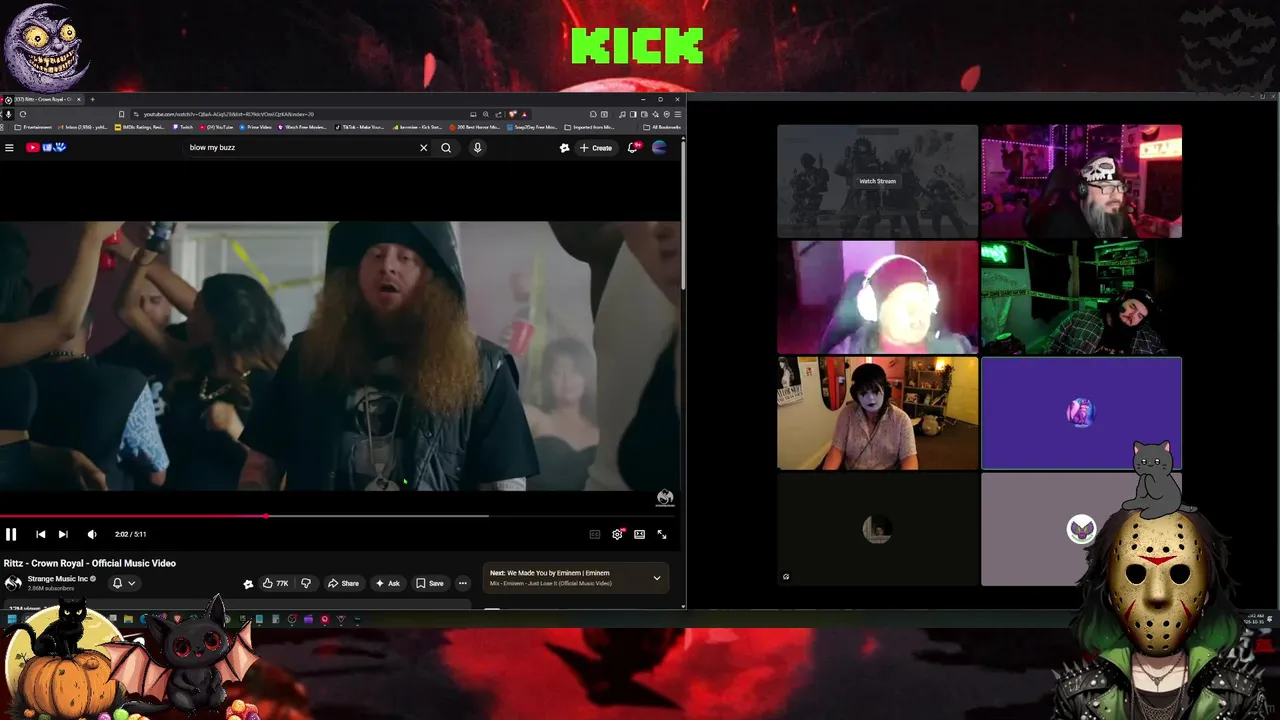Viewport: 1280px width, 720px height.
Task: Open player settings gear
Action: (617, 535)
